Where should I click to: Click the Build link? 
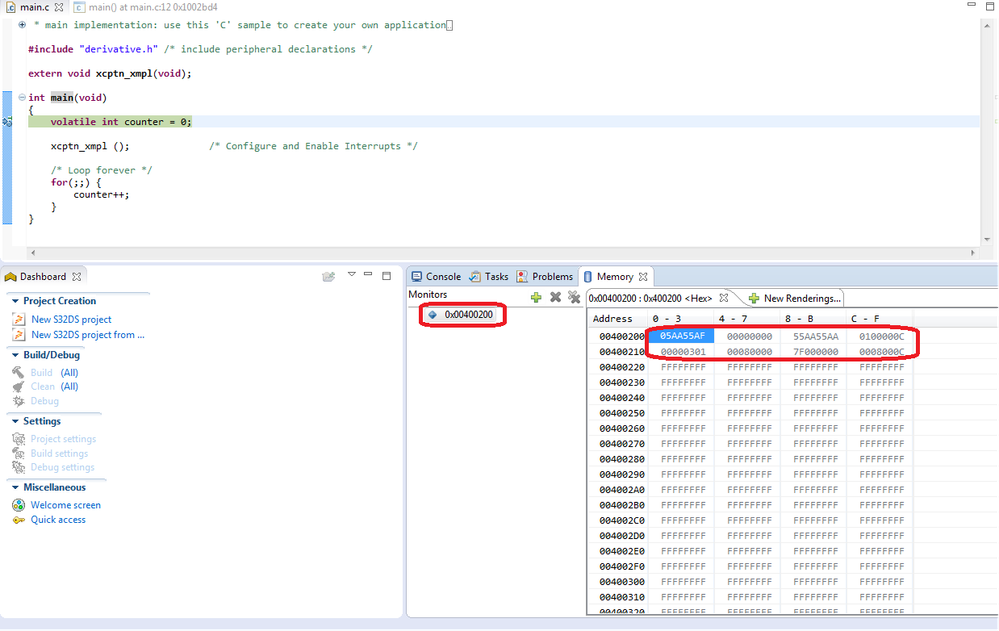(41, 372)
